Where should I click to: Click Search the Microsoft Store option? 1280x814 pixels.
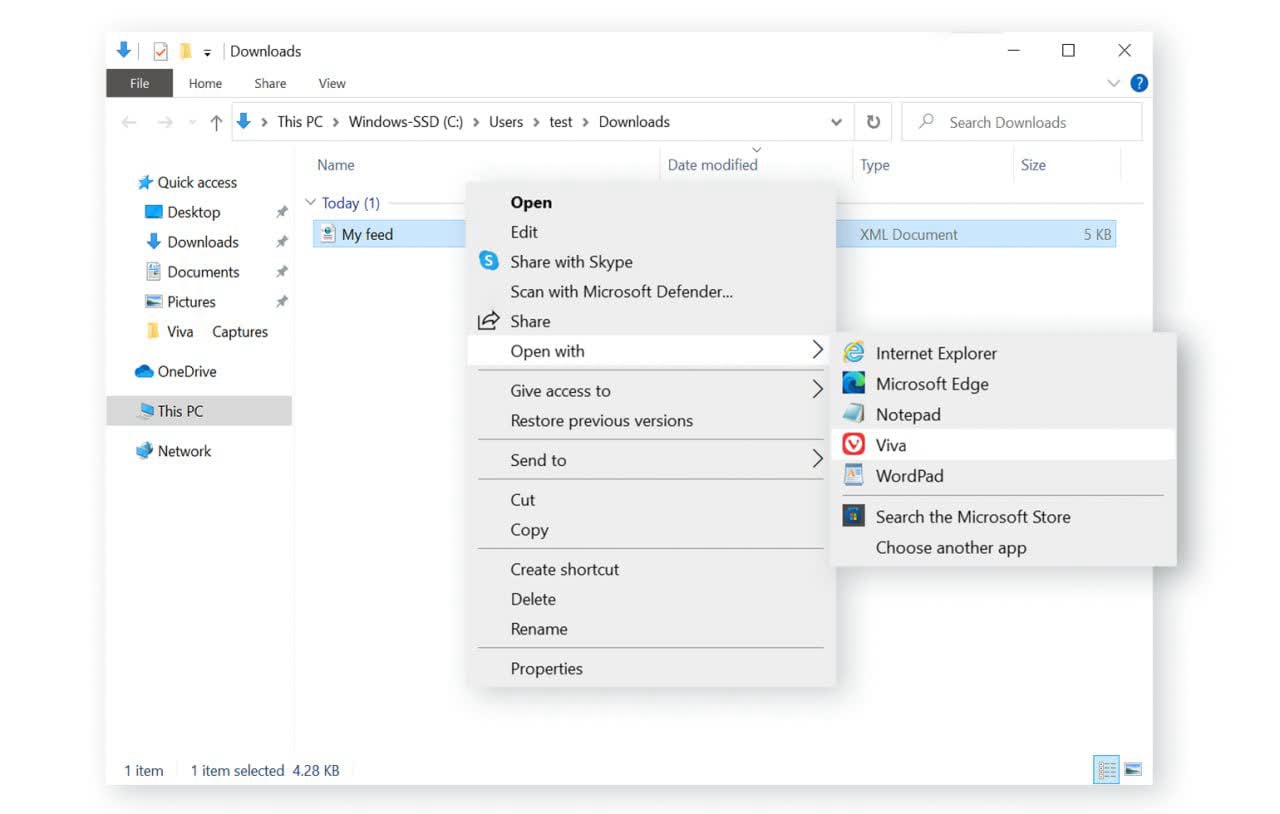click(x=972, y=517)
